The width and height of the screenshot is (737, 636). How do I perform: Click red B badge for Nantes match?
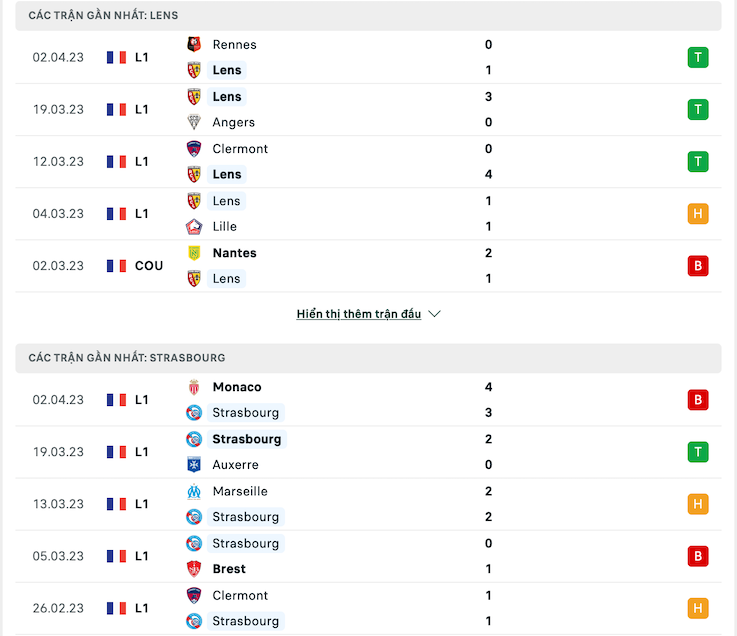(698, 266)
